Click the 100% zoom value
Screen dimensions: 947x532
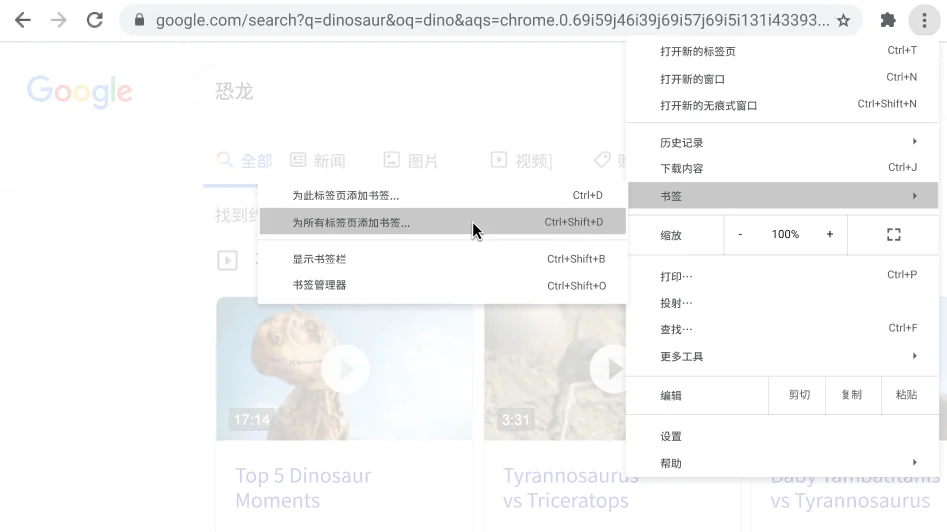[785, 234]
